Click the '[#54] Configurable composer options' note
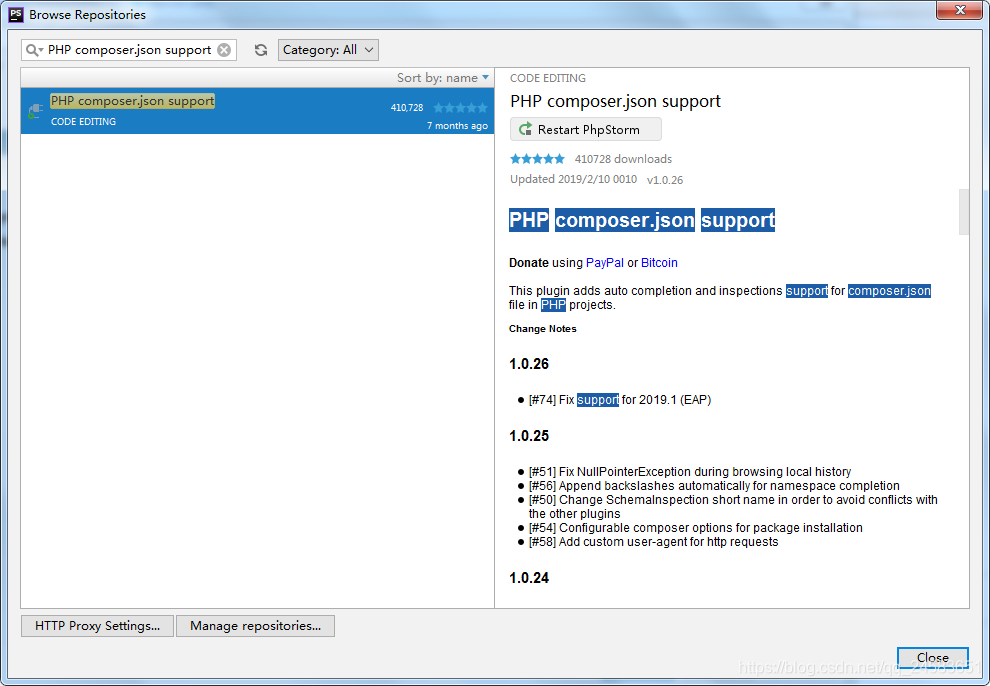Image resolution: width=990 pixels, height=686 pixels. 696,528
